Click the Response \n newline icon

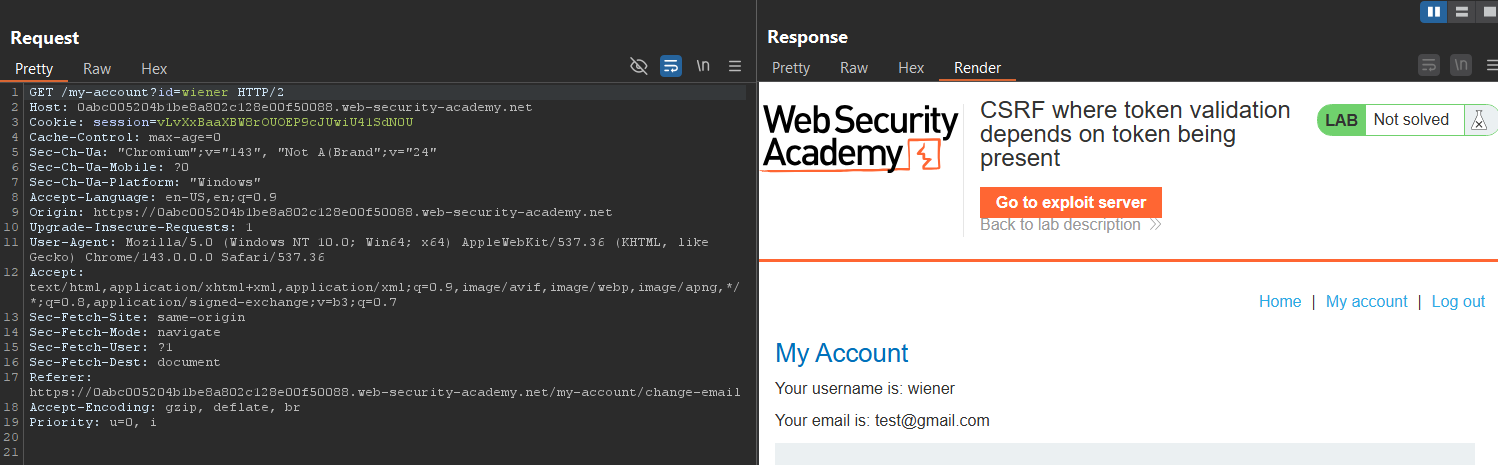coord(1462,66)
